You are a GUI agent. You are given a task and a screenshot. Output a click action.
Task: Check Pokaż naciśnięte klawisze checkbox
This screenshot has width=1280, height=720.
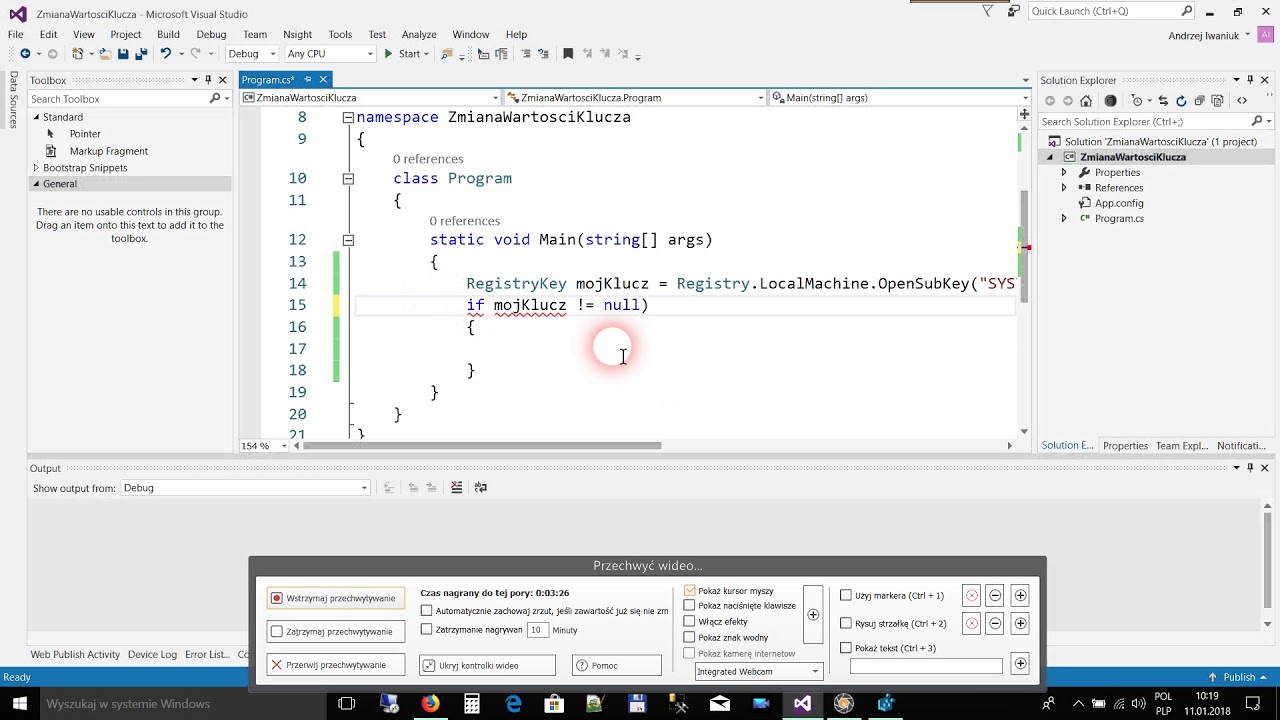coord(690,606)
